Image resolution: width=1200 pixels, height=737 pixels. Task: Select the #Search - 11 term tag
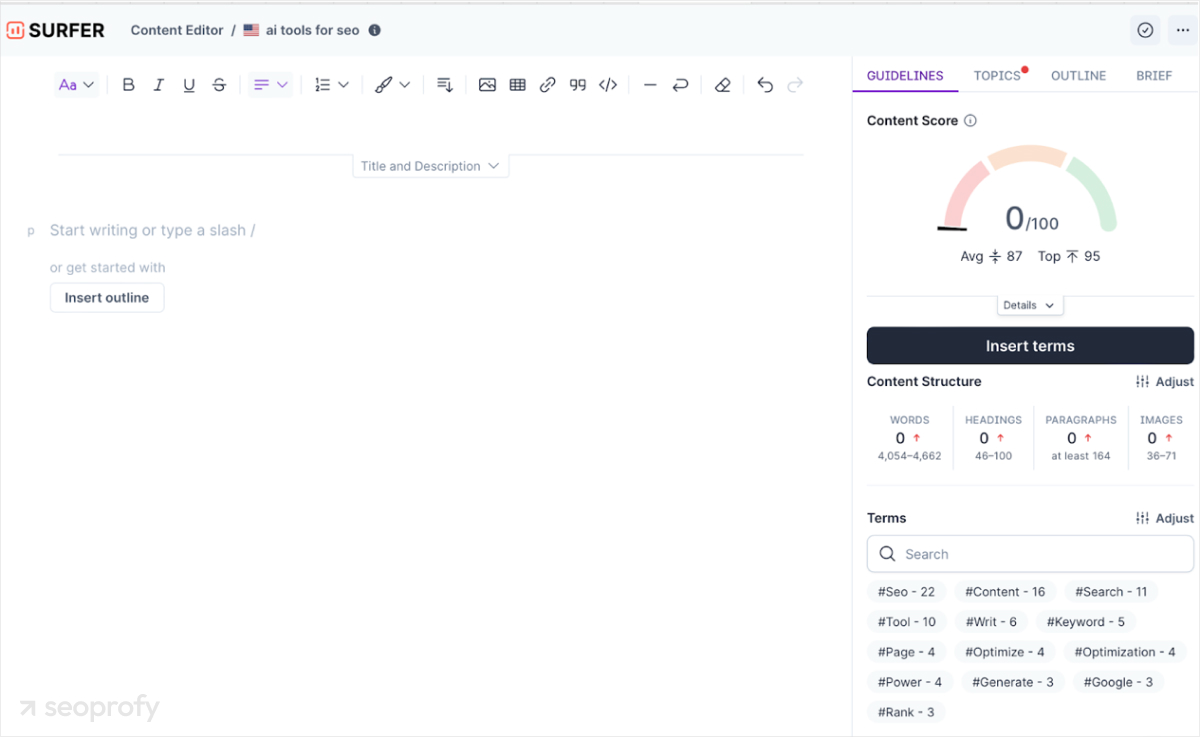[x=1111, y=592]
